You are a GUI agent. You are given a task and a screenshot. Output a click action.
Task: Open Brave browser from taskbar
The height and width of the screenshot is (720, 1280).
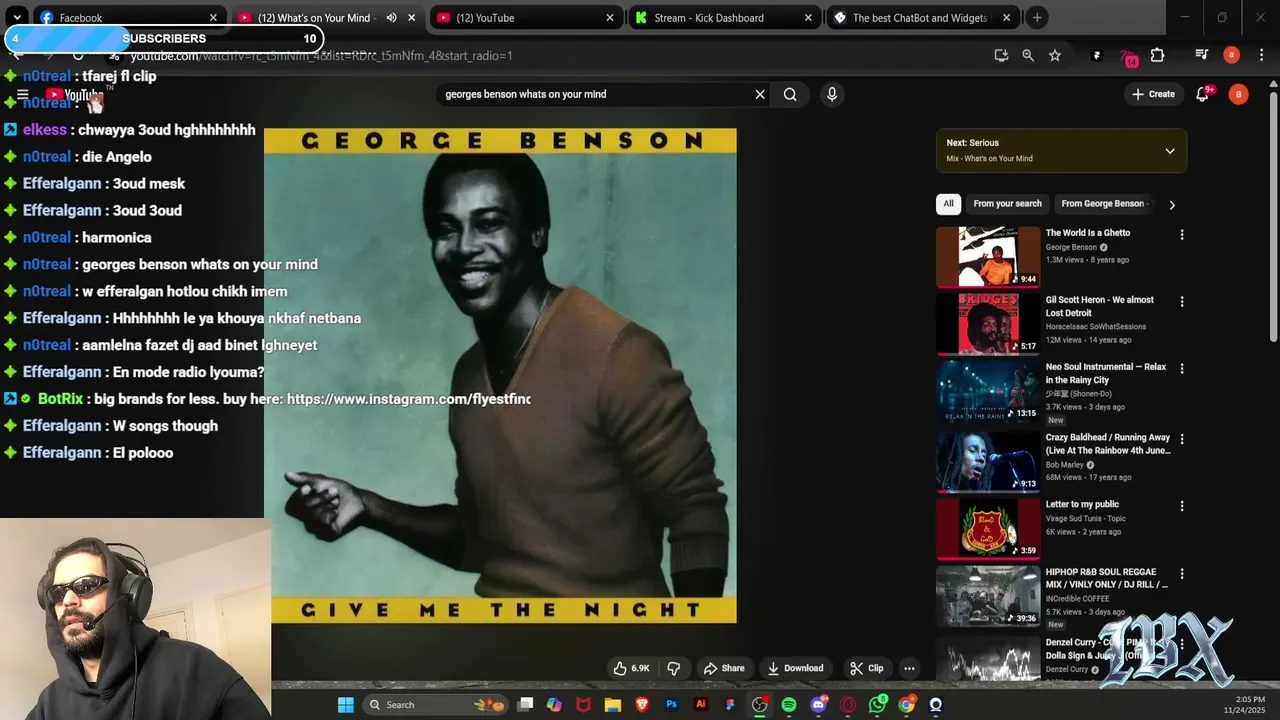point(642,705)
